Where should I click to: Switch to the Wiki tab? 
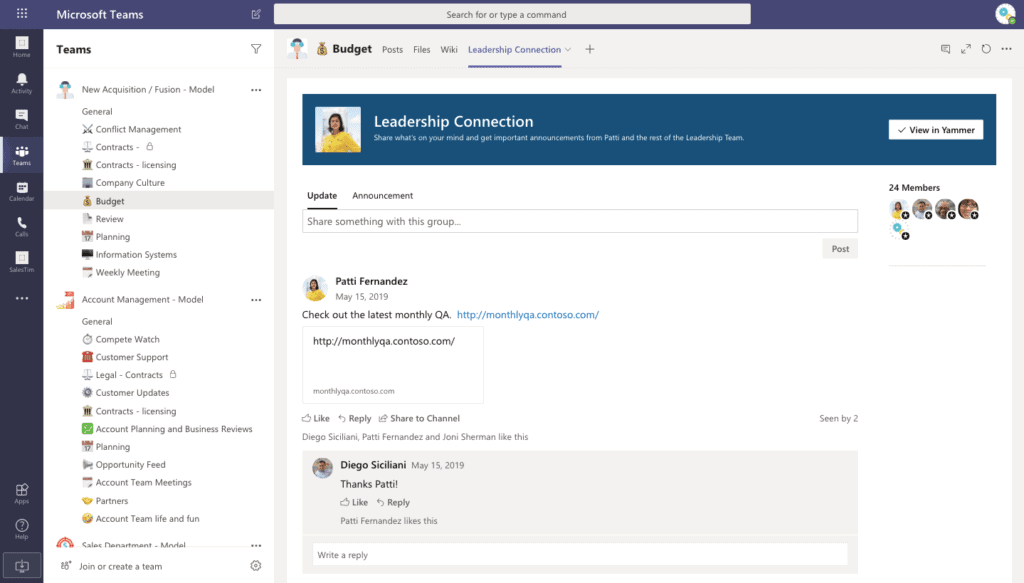pyautogui.click(x=449, y=50)
